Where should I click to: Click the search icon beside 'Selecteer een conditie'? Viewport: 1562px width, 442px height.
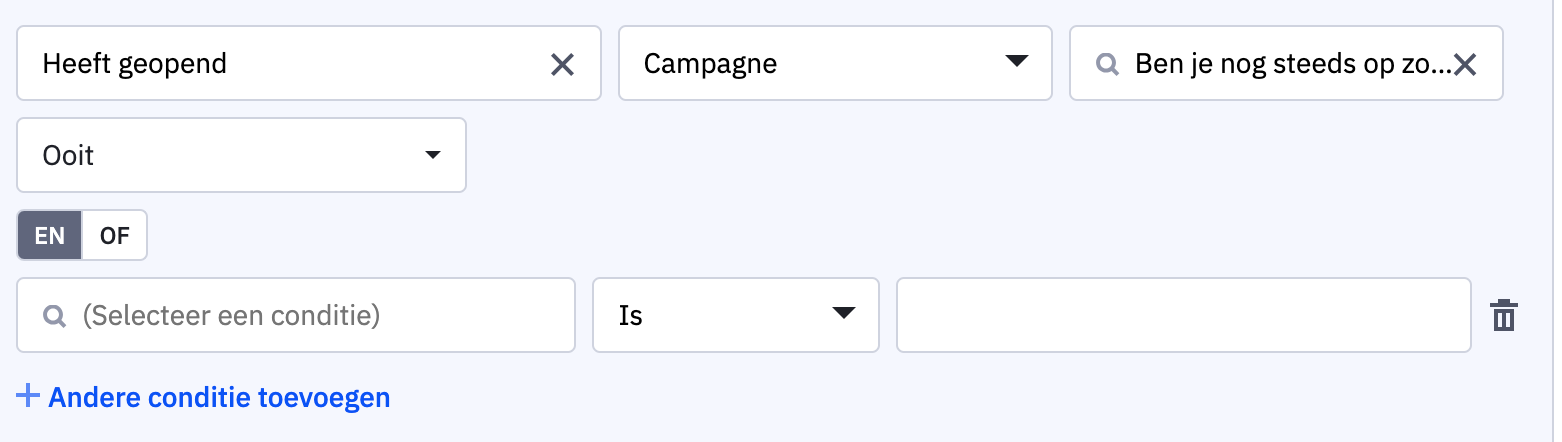(x=55, y=316)
